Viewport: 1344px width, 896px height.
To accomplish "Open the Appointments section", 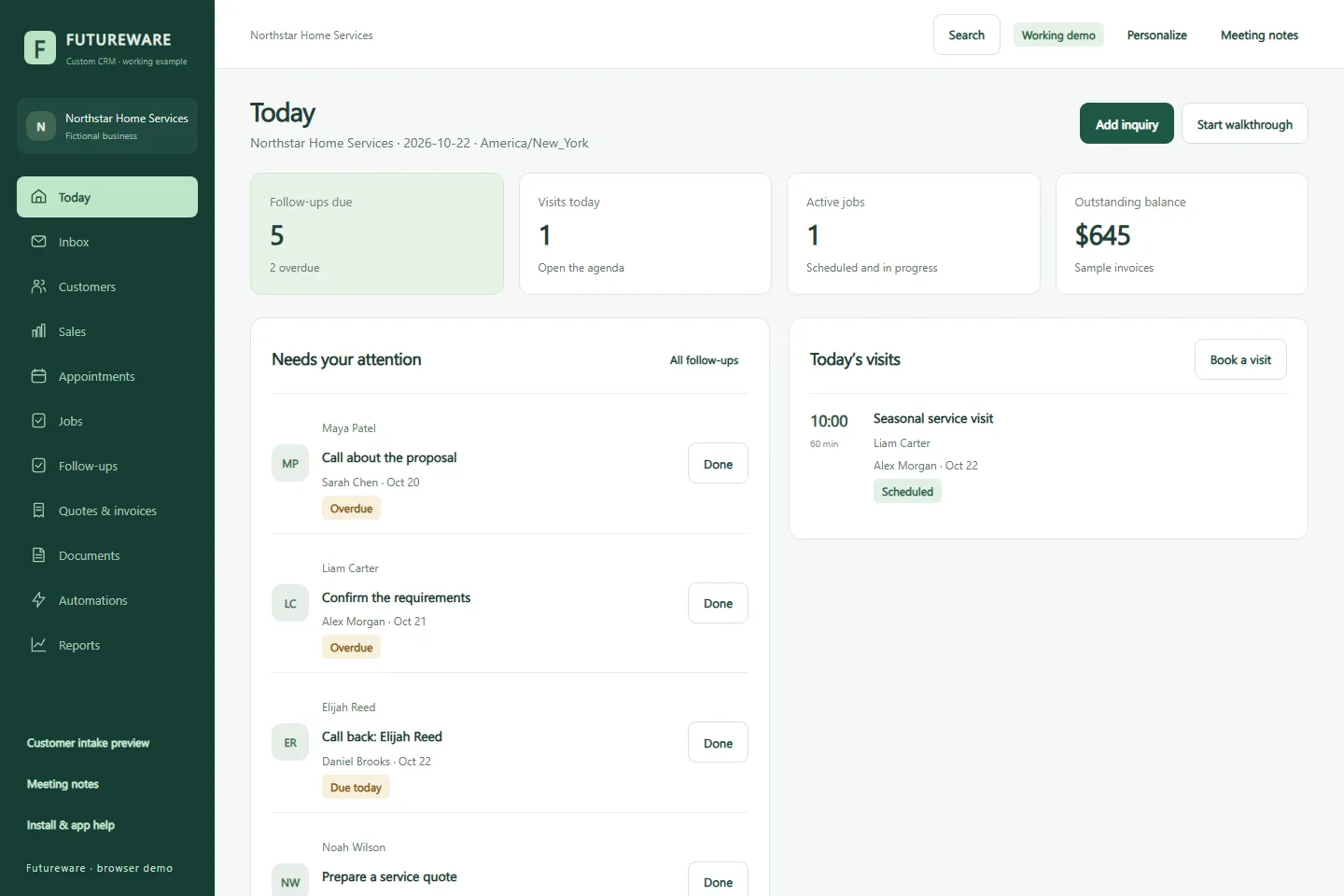I will click(107, 376).
